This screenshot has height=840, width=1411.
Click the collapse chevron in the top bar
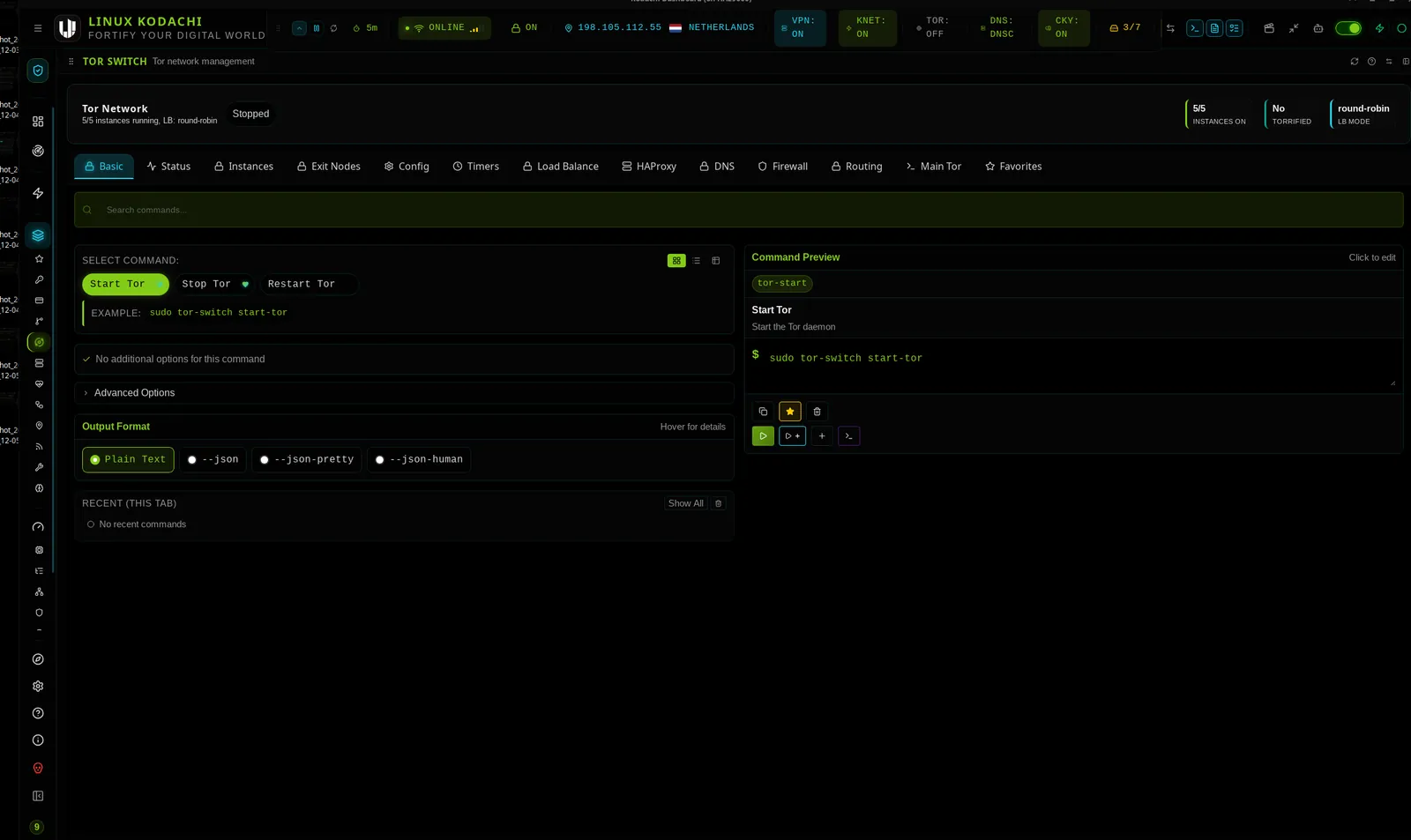coord(300,28)
